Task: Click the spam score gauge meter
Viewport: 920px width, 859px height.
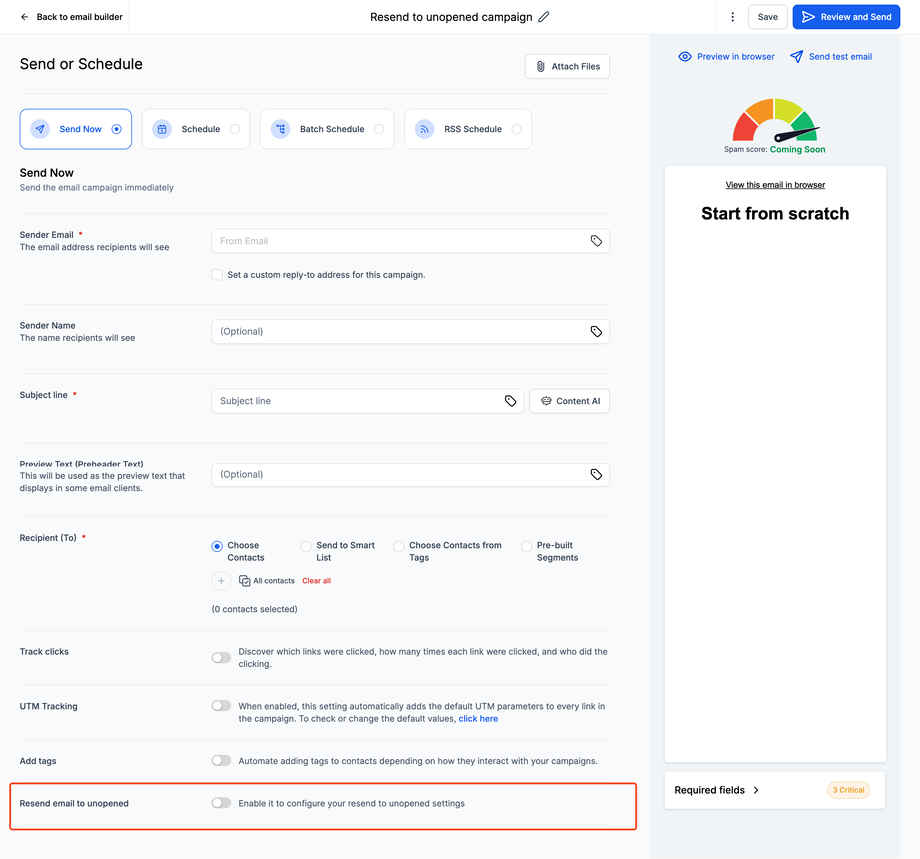Action: (x=776, y=122)
